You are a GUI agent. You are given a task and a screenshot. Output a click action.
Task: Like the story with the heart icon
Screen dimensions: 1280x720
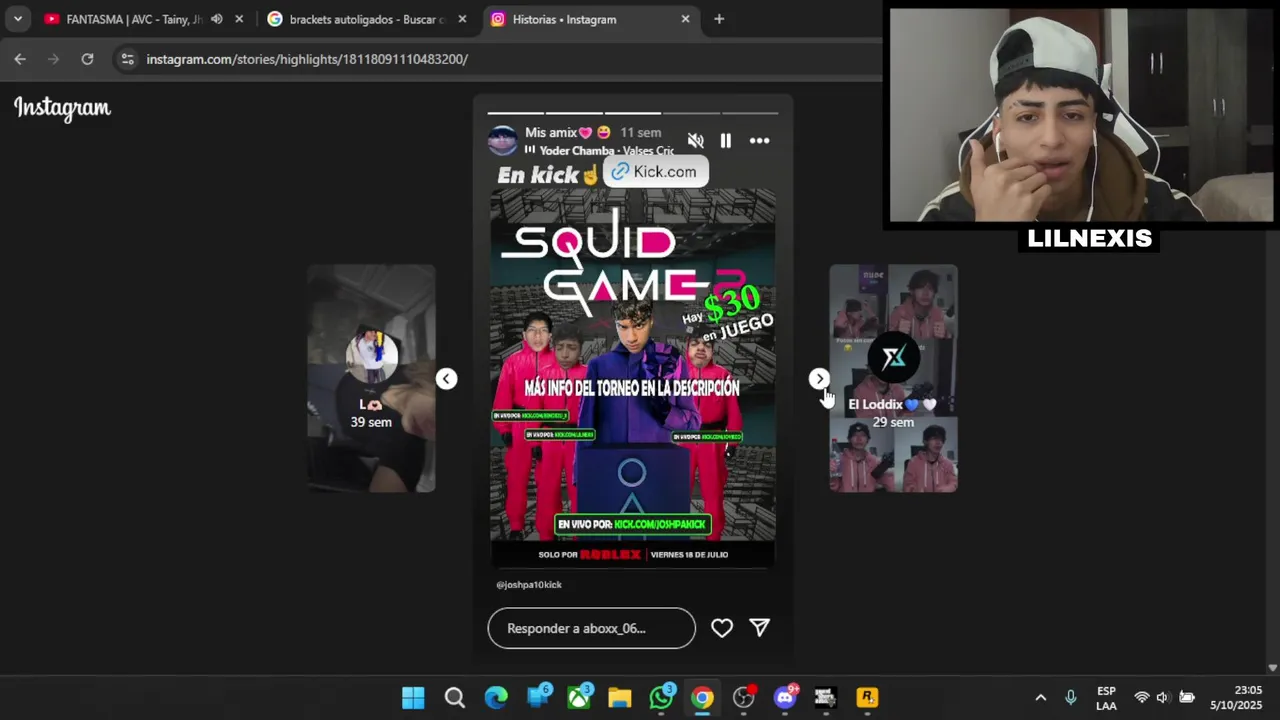[x=722, y=628]
